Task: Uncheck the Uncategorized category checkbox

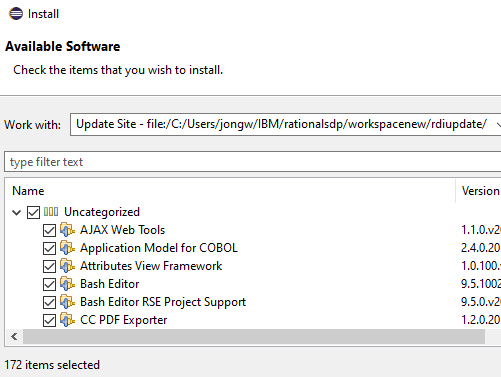Action: point(33,212)
